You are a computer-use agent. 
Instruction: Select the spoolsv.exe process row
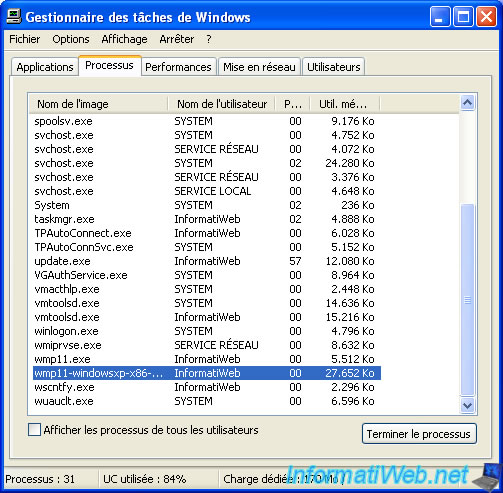[x=207, y=121]
